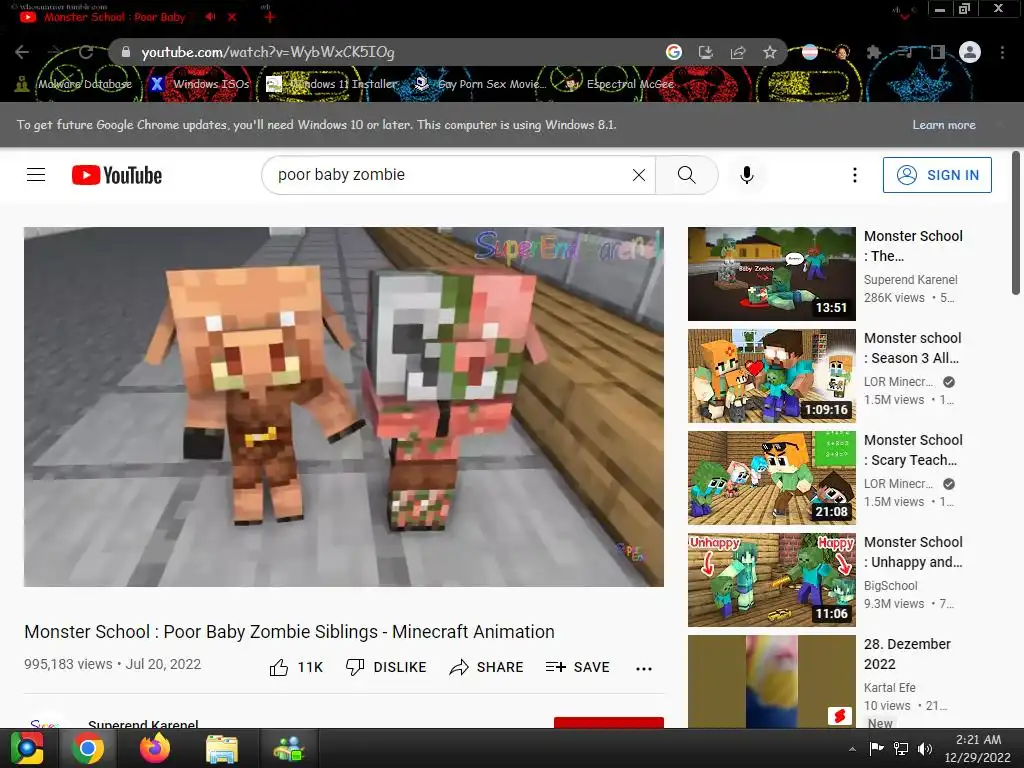Open the 21:08 Scary Teacher thumbnail
Image resolution: width=1024 pixels, height=768 pixels.
[x=771, y=478]
